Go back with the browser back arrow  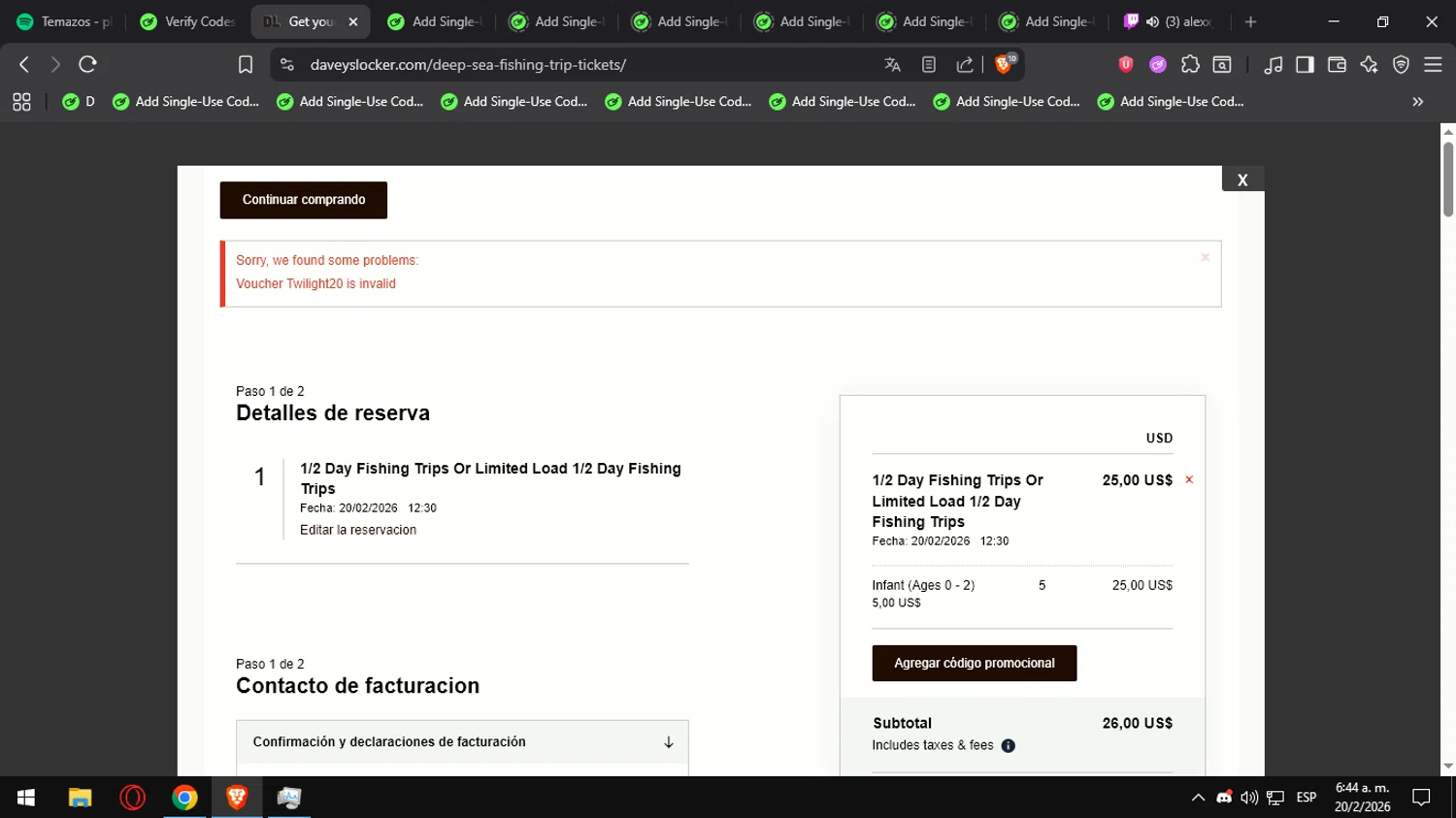(24, 64)
